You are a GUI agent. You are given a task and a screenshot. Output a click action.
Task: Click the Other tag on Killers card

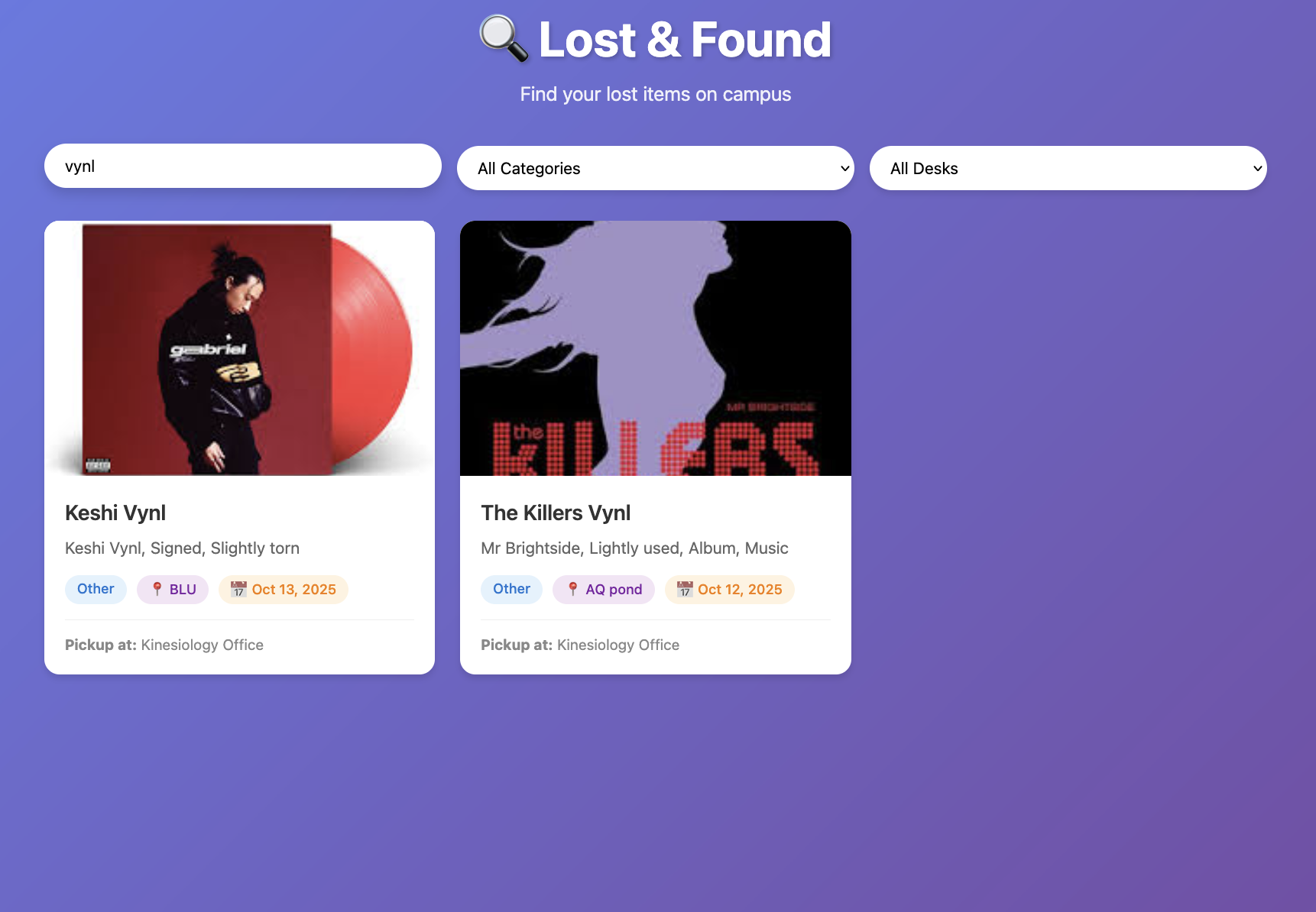click(511, 589)
